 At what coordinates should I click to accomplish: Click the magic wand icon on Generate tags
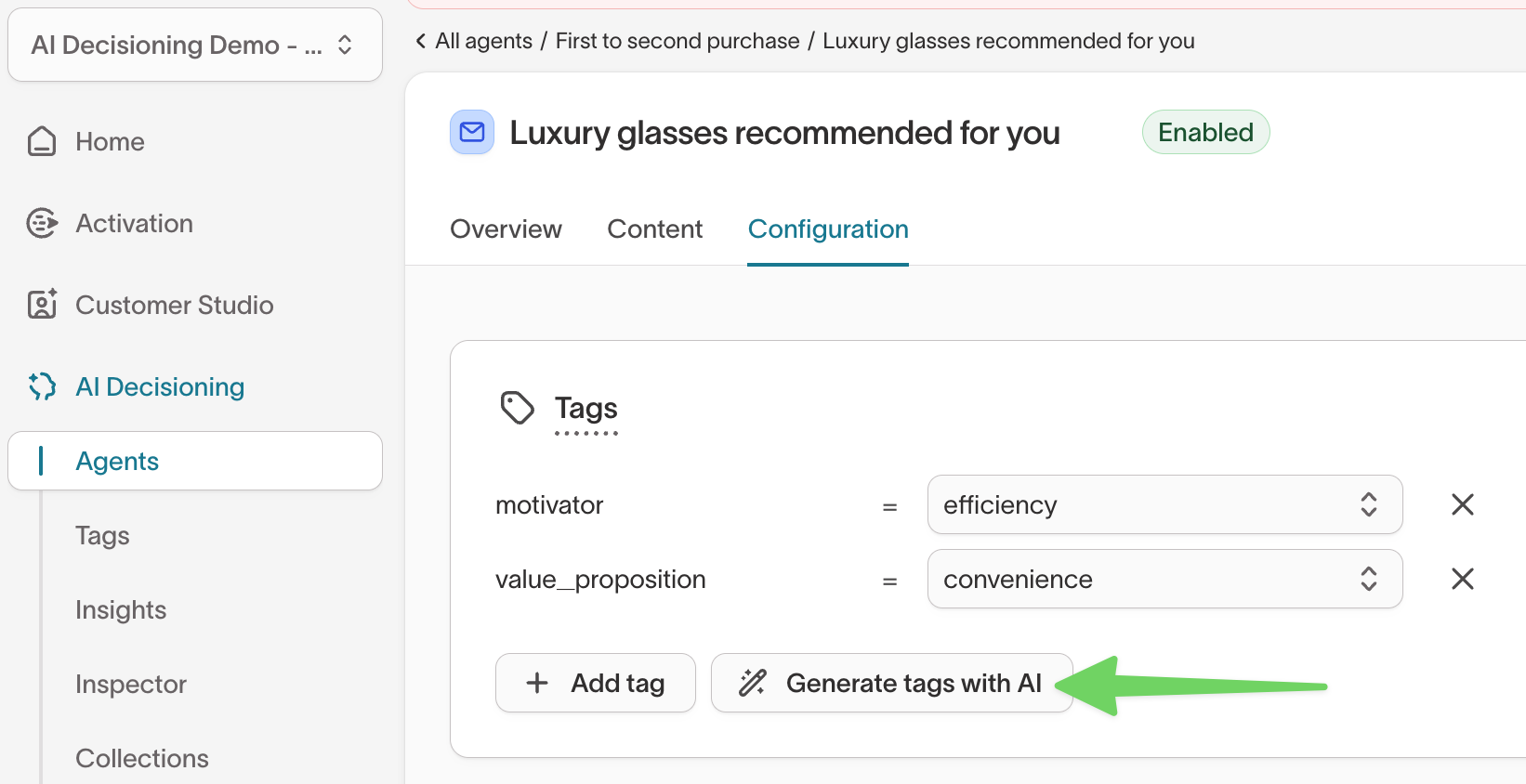pyautogui.click(x=753, y=682)
